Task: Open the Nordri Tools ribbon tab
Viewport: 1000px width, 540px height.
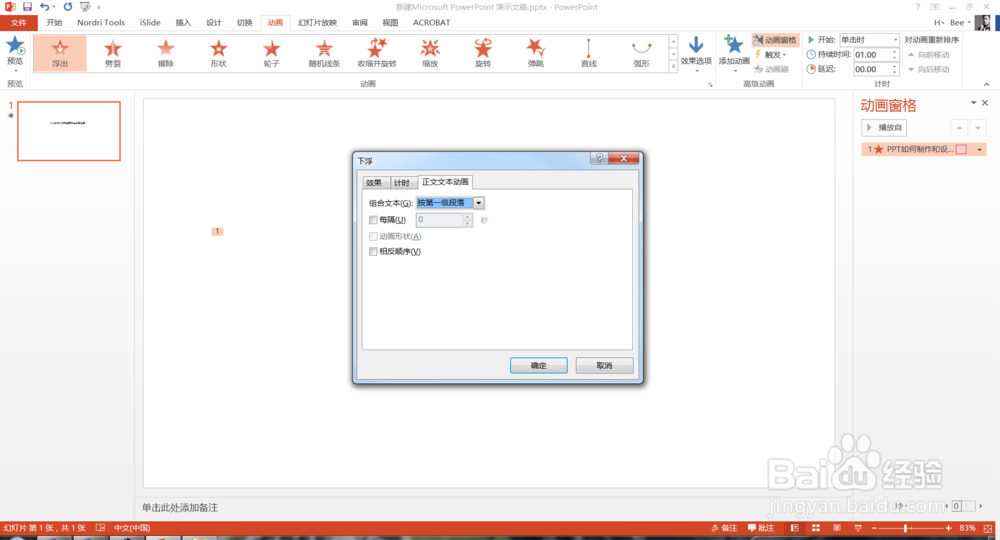Action: (101, 22)
